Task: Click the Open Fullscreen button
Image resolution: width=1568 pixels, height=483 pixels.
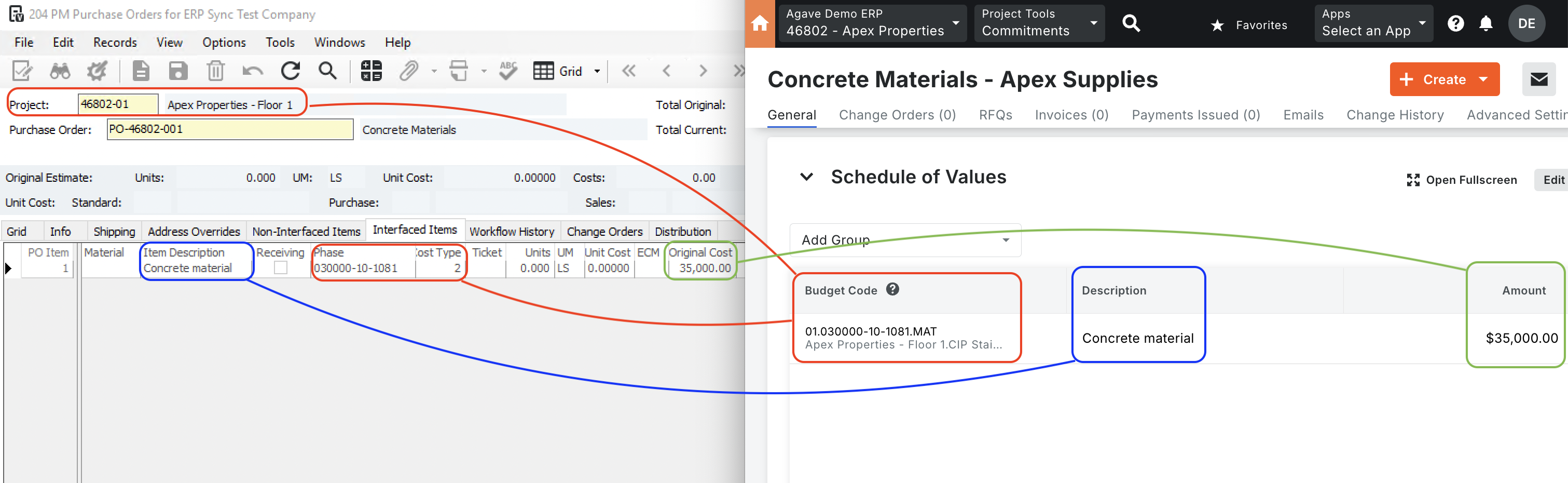Action: (1462, 180)
